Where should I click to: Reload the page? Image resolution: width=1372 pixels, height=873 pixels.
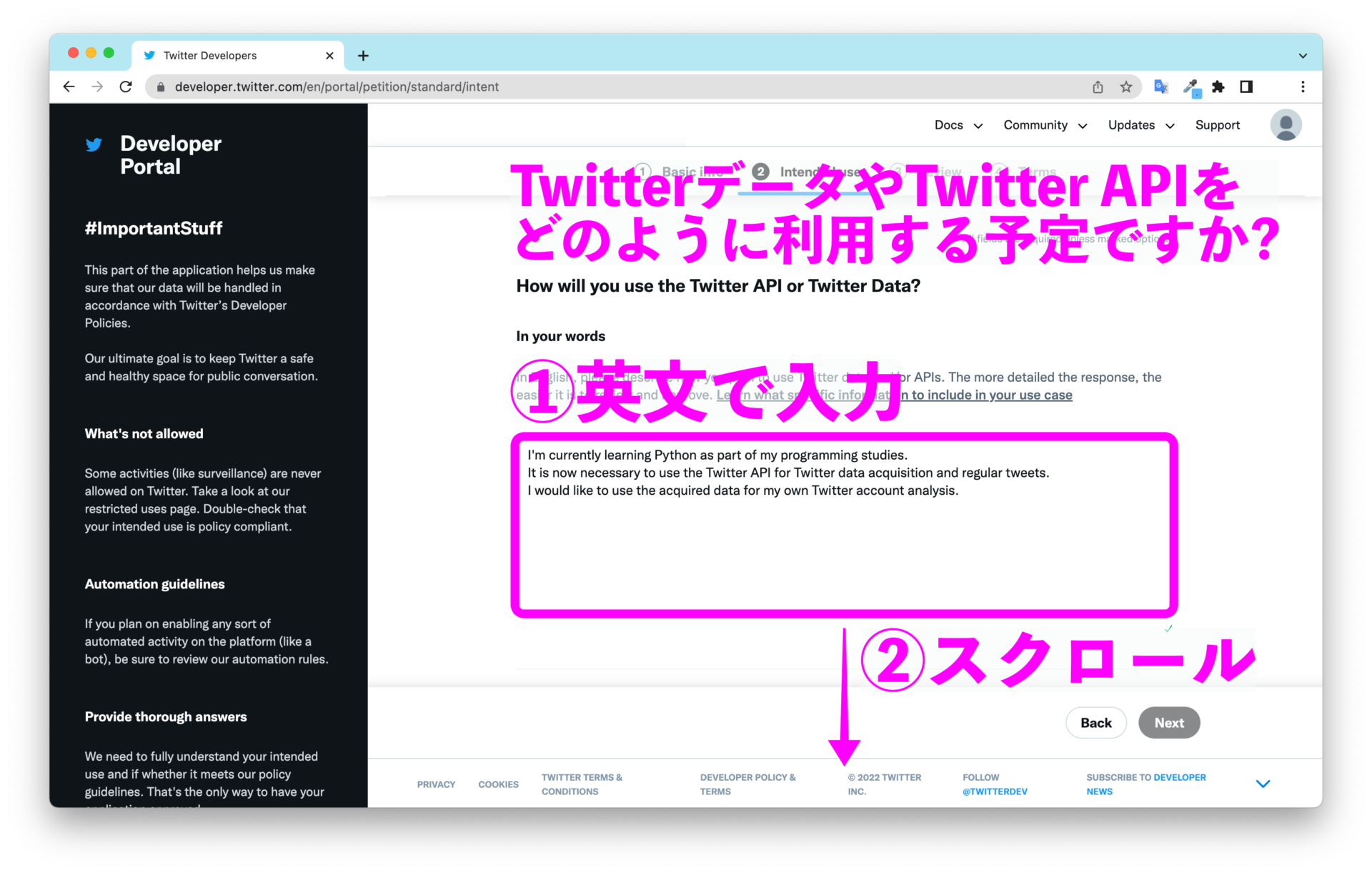click(x=126, y=87)
